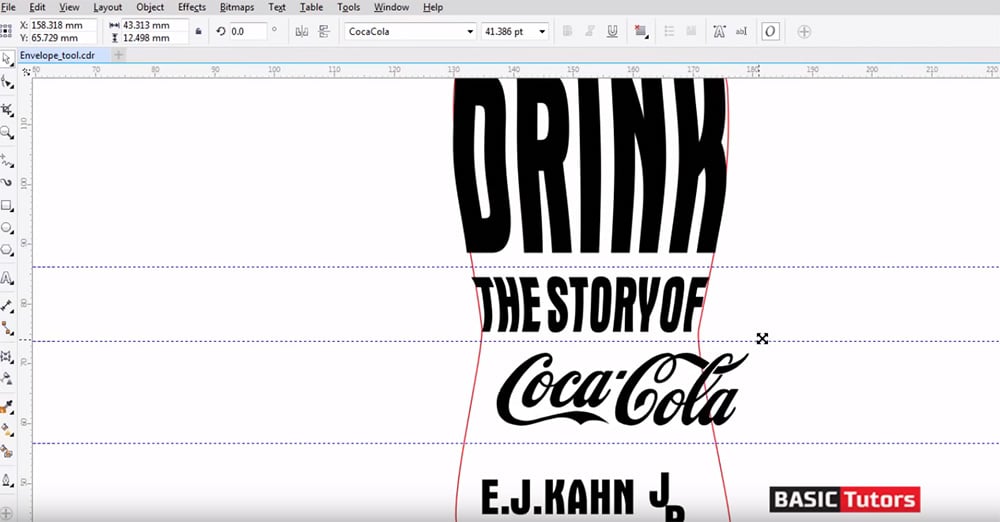Open the Layout menu
1000x522 pixels.
click(x=108, y=7)
